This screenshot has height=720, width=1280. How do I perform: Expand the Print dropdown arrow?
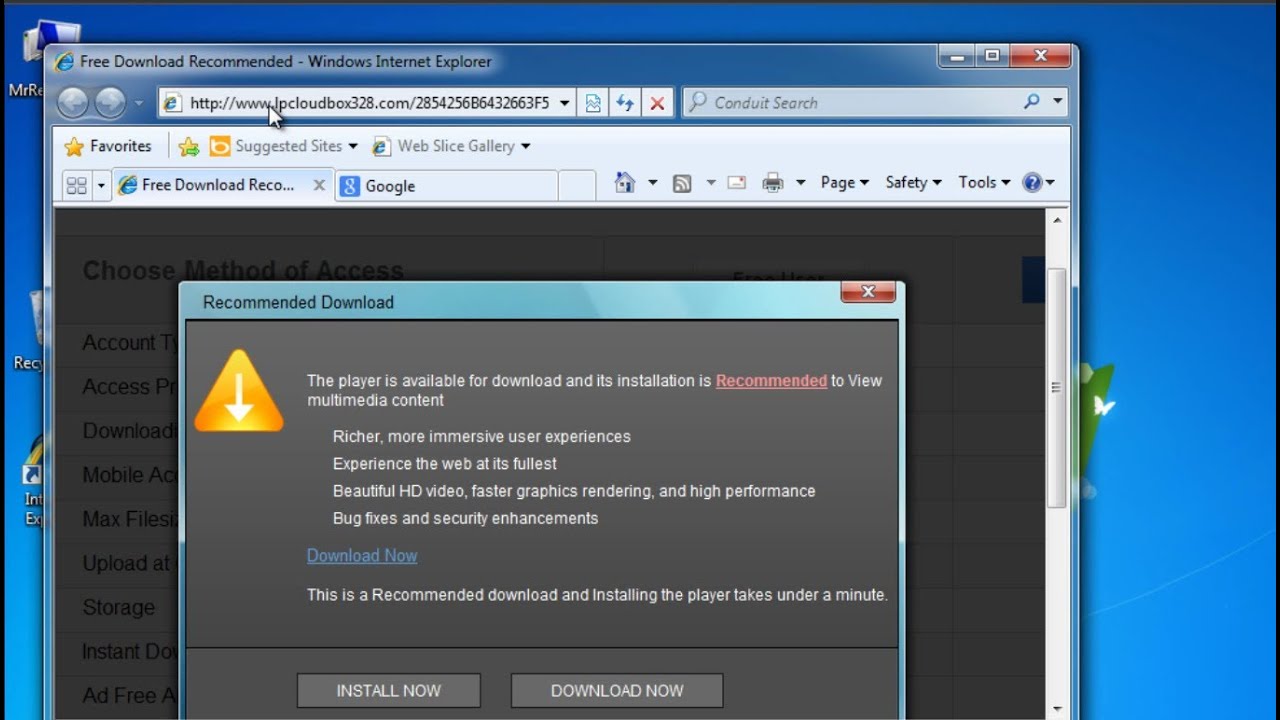point(800,183)
